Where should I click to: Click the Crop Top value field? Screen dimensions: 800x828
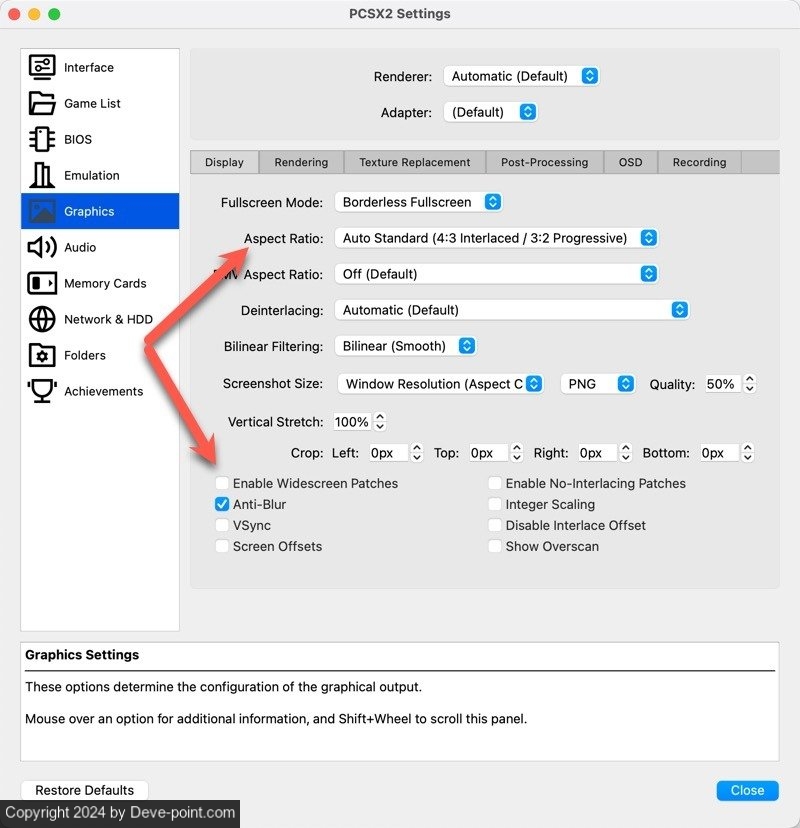pyautogui.click(x=489, y=453)
